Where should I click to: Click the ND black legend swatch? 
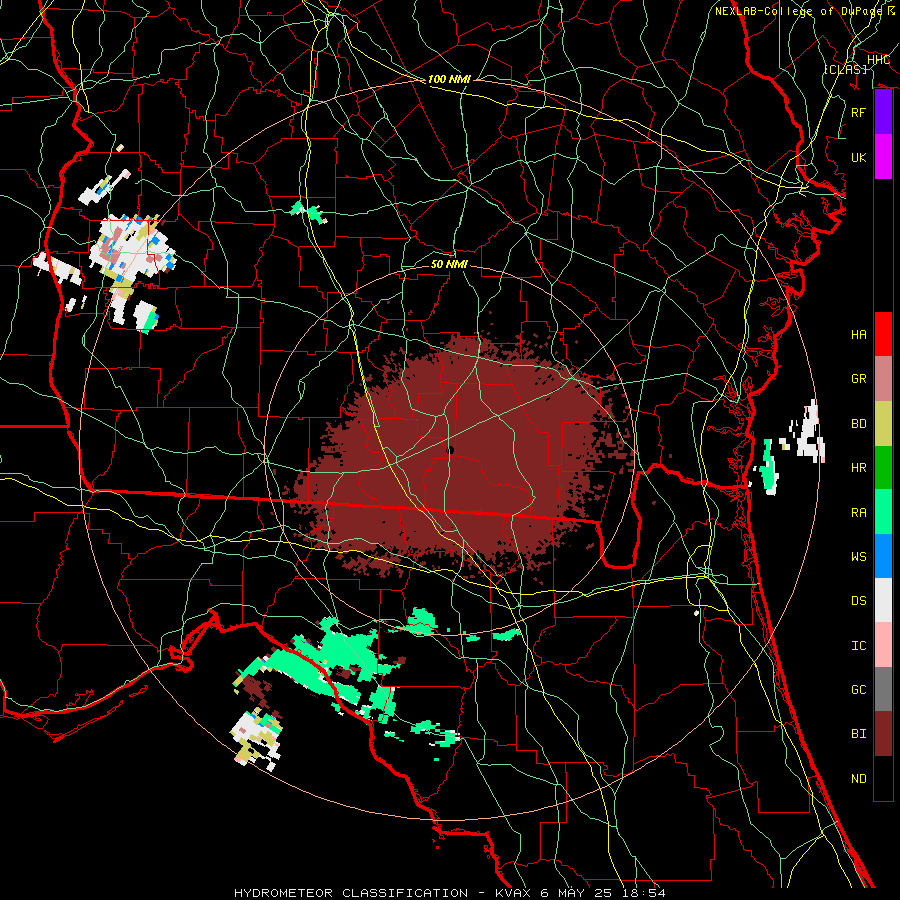click(x=883, y=778)
